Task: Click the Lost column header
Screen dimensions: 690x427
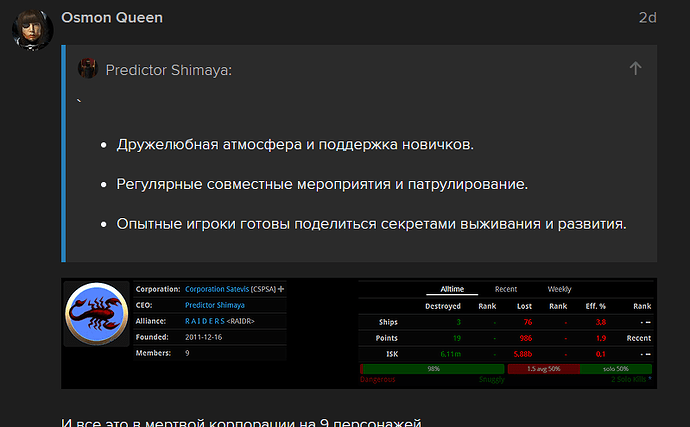Action: (x=524, y=306)
